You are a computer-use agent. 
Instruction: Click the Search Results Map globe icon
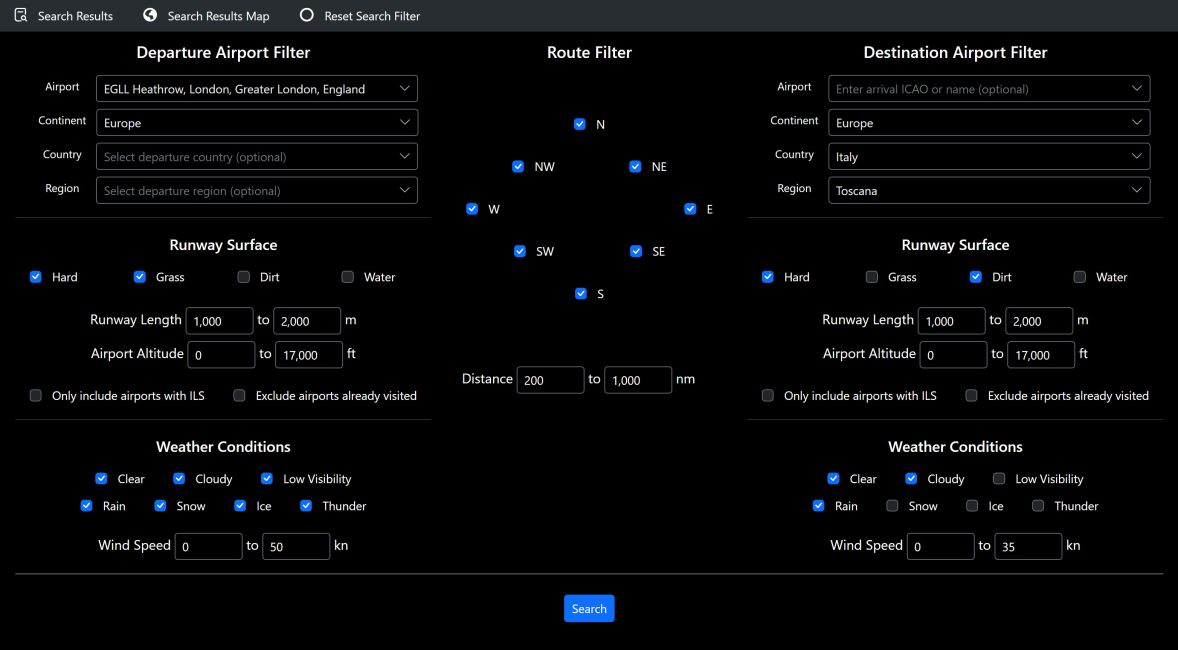click(149, 15)
